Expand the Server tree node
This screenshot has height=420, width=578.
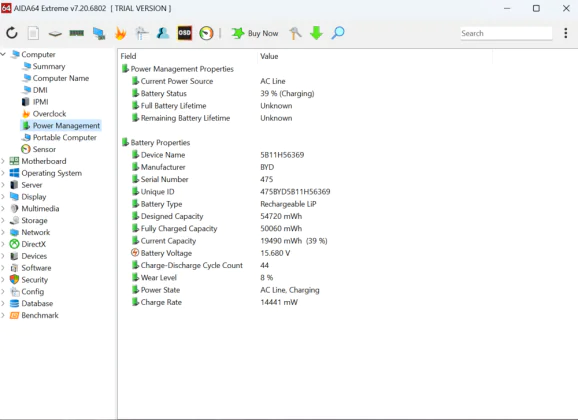[x=3, y=185]
